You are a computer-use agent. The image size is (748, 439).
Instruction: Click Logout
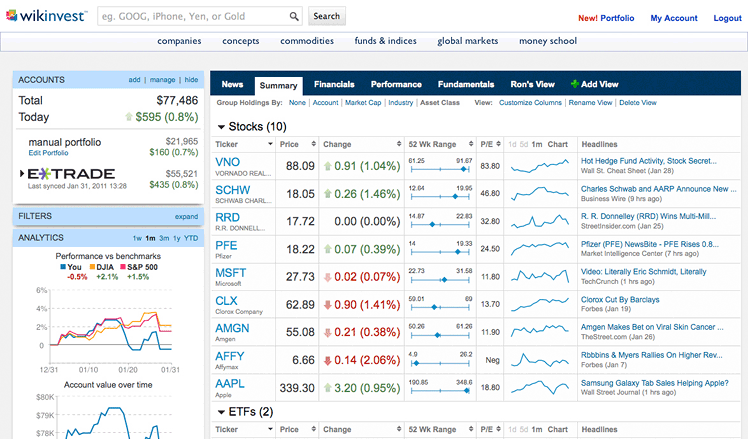[727, 18]
